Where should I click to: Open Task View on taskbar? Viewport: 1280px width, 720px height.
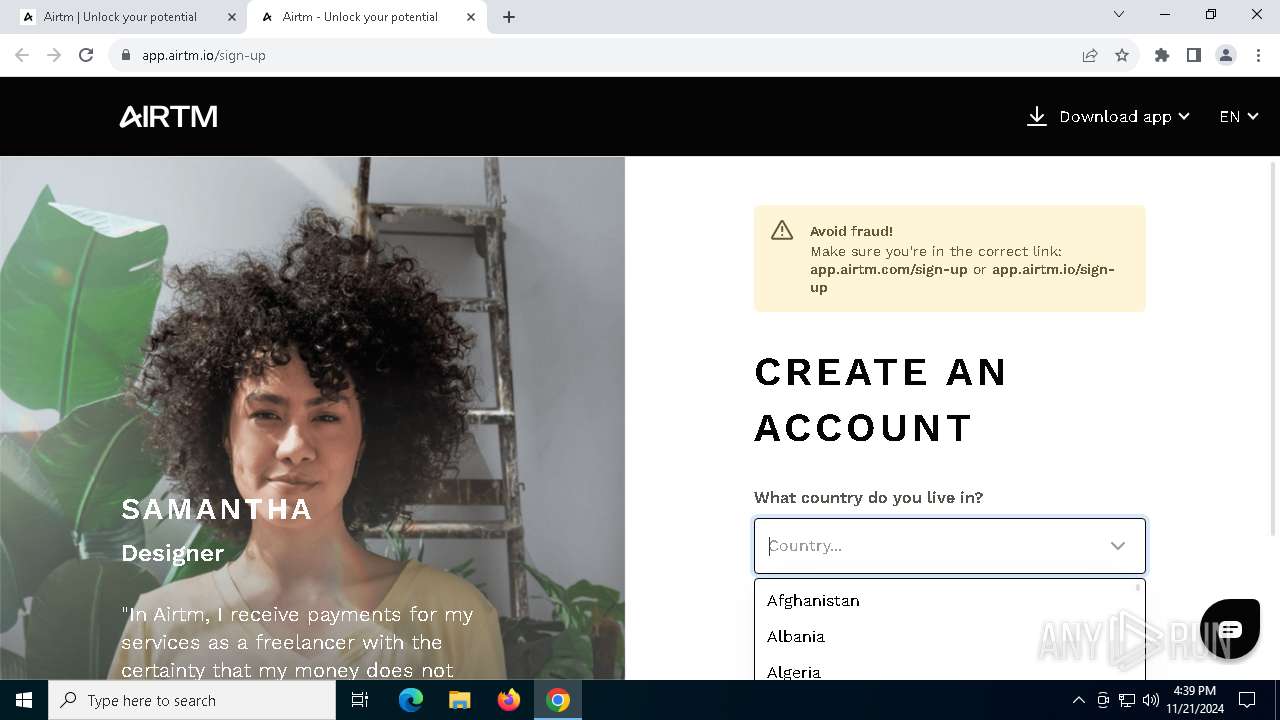coord(361,700)
